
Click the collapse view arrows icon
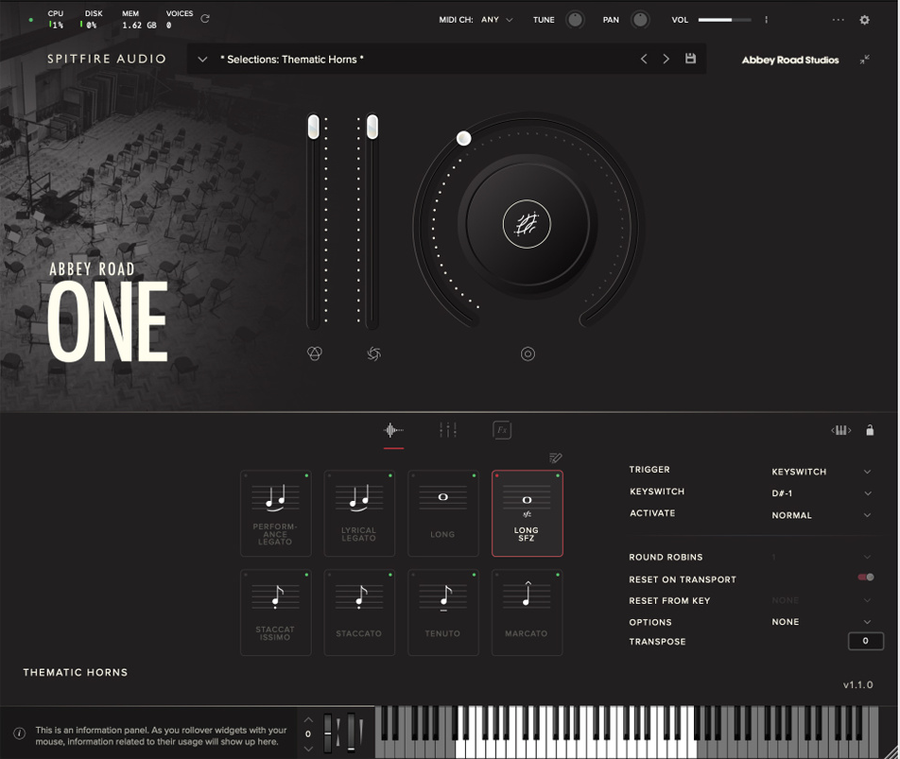[864, 59]
